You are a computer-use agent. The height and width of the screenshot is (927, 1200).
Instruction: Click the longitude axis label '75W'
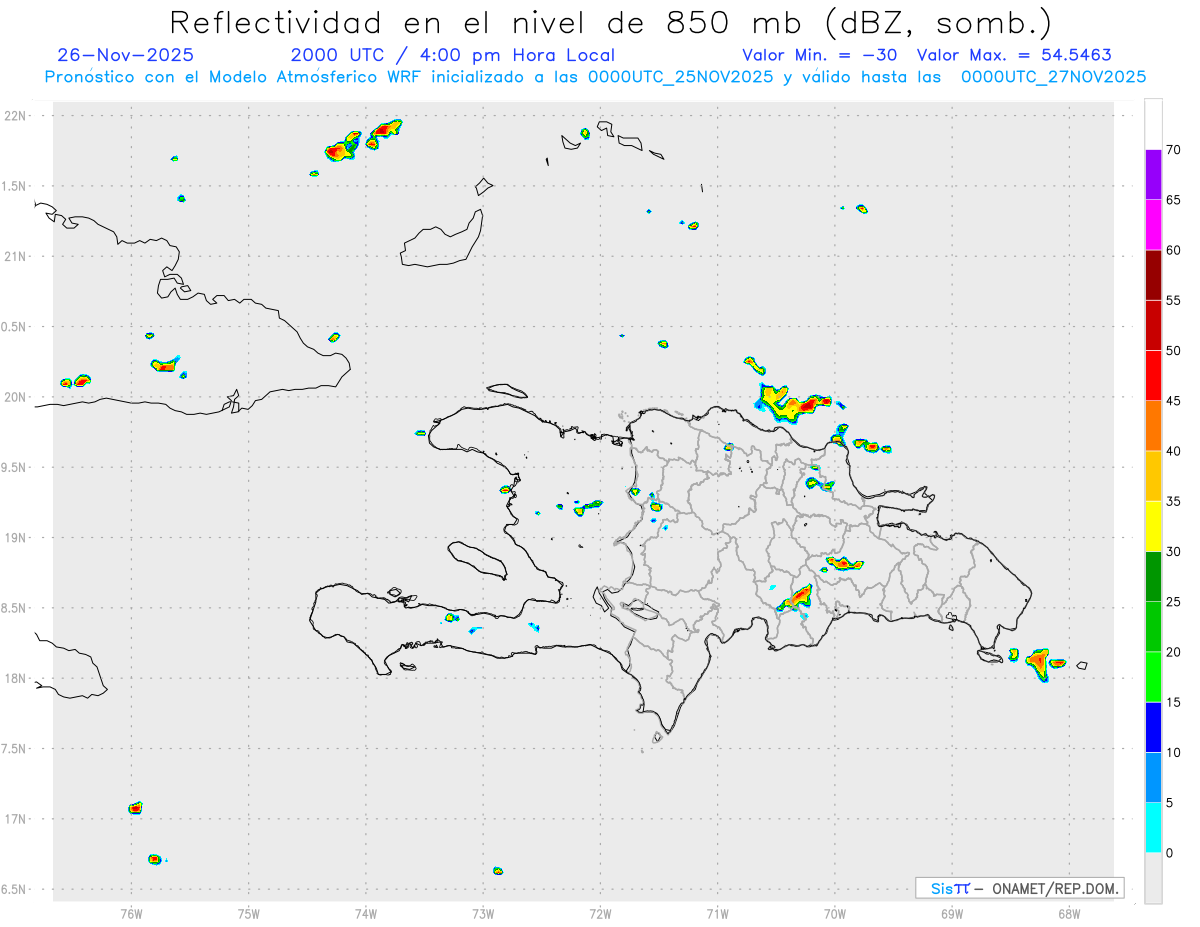click(249, 914)
